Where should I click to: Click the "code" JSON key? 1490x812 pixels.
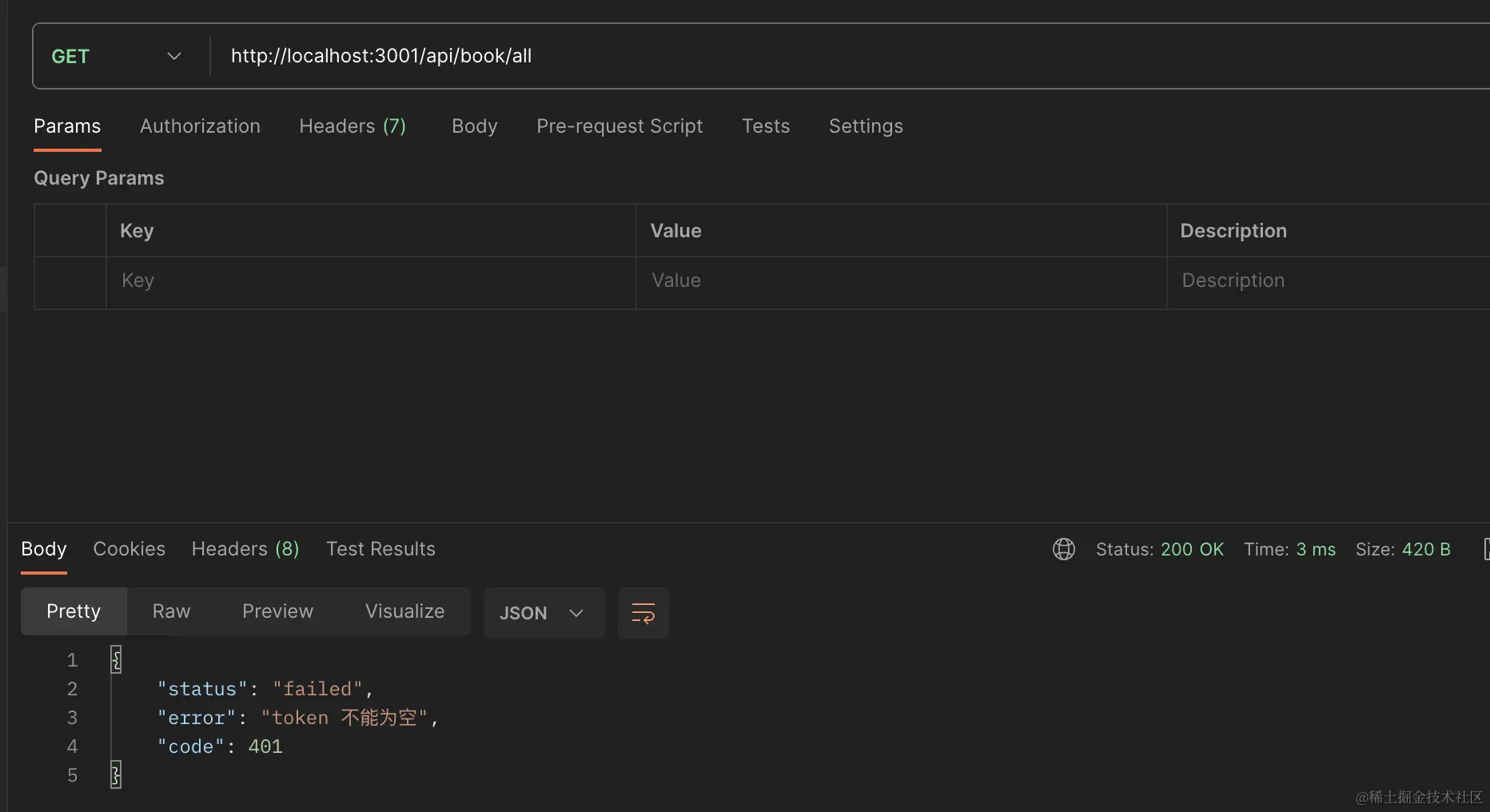tap(191, 746)
